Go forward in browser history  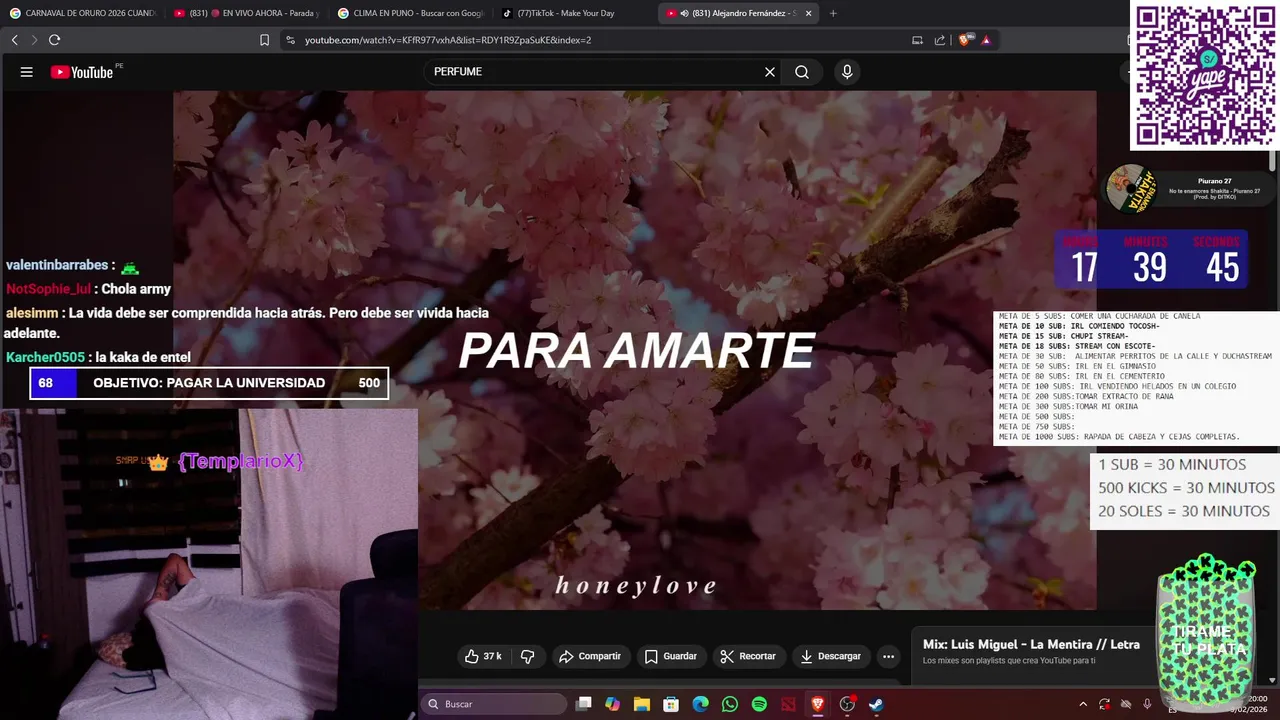pyautogui.click(x=33, y=40)
